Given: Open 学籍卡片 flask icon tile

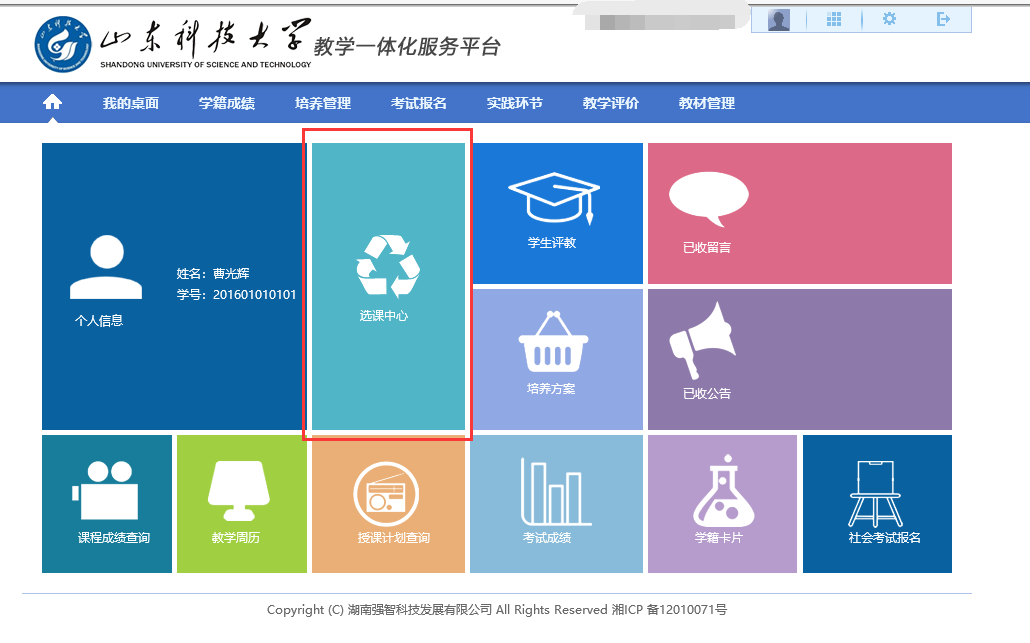Looking at the screenshot, I should [x=722, y=503].
